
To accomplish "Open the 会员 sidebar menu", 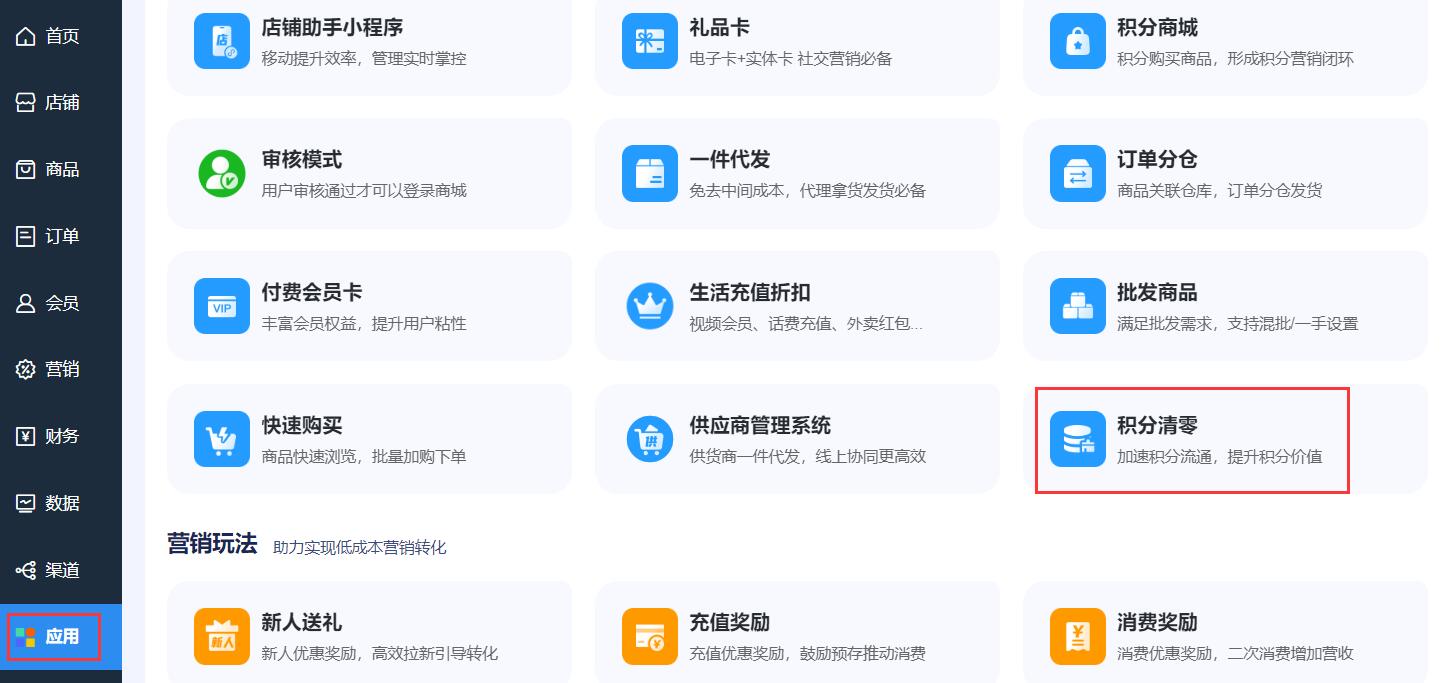I will (61, 303).
